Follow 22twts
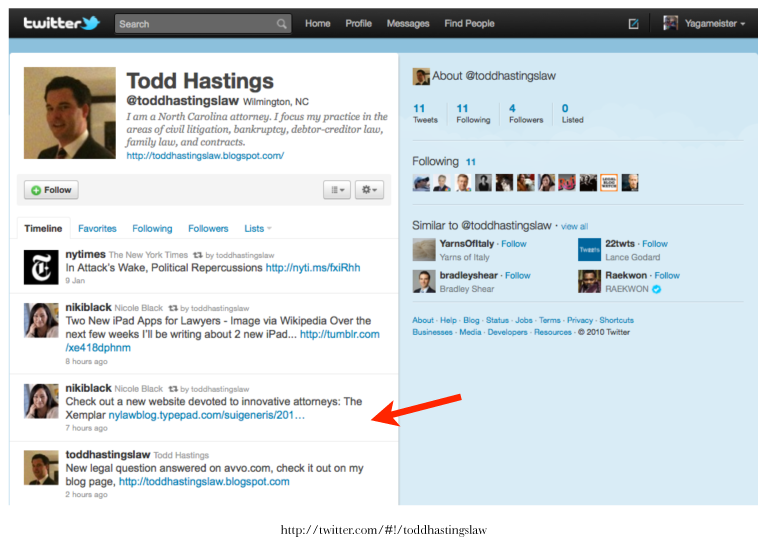 click(654, 244)
